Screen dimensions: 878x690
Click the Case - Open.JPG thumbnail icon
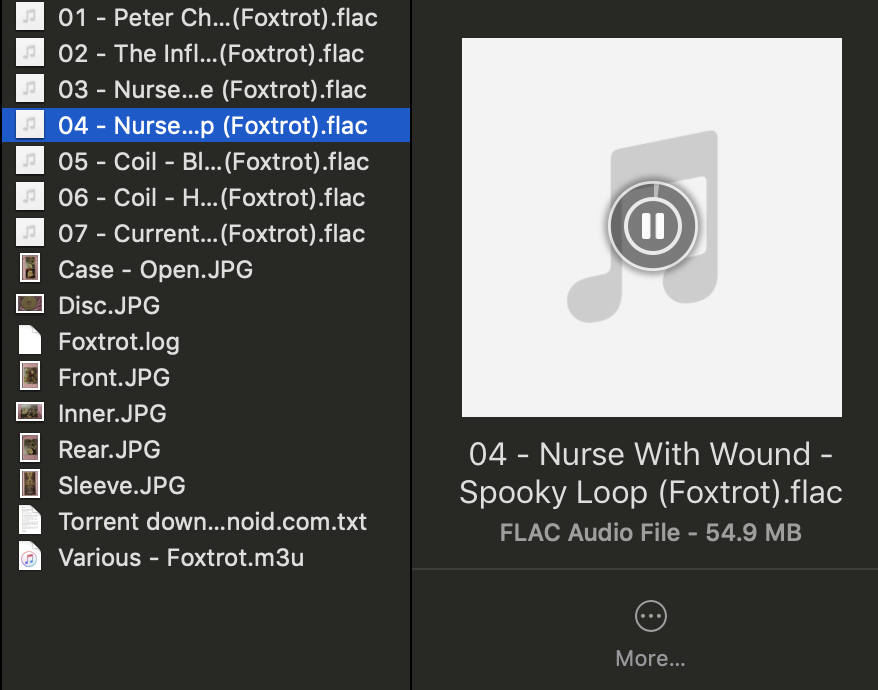pos(30,268)
